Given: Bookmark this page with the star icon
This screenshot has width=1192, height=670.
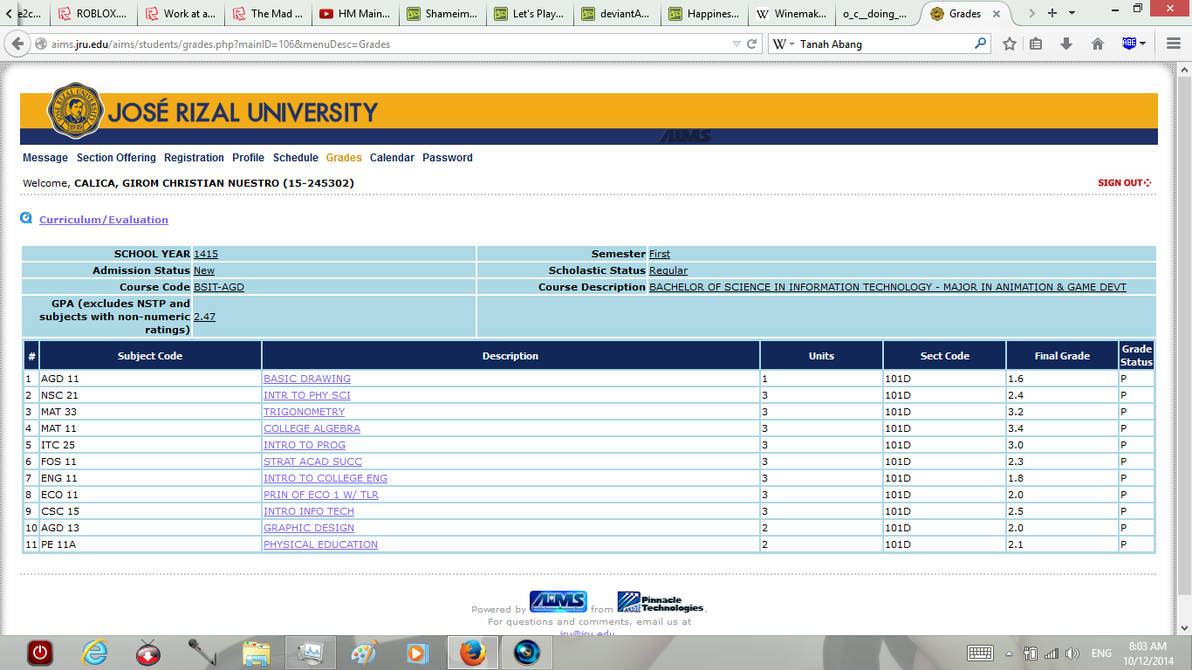Looking at the screenshot, I should [x=1009, y=44].
